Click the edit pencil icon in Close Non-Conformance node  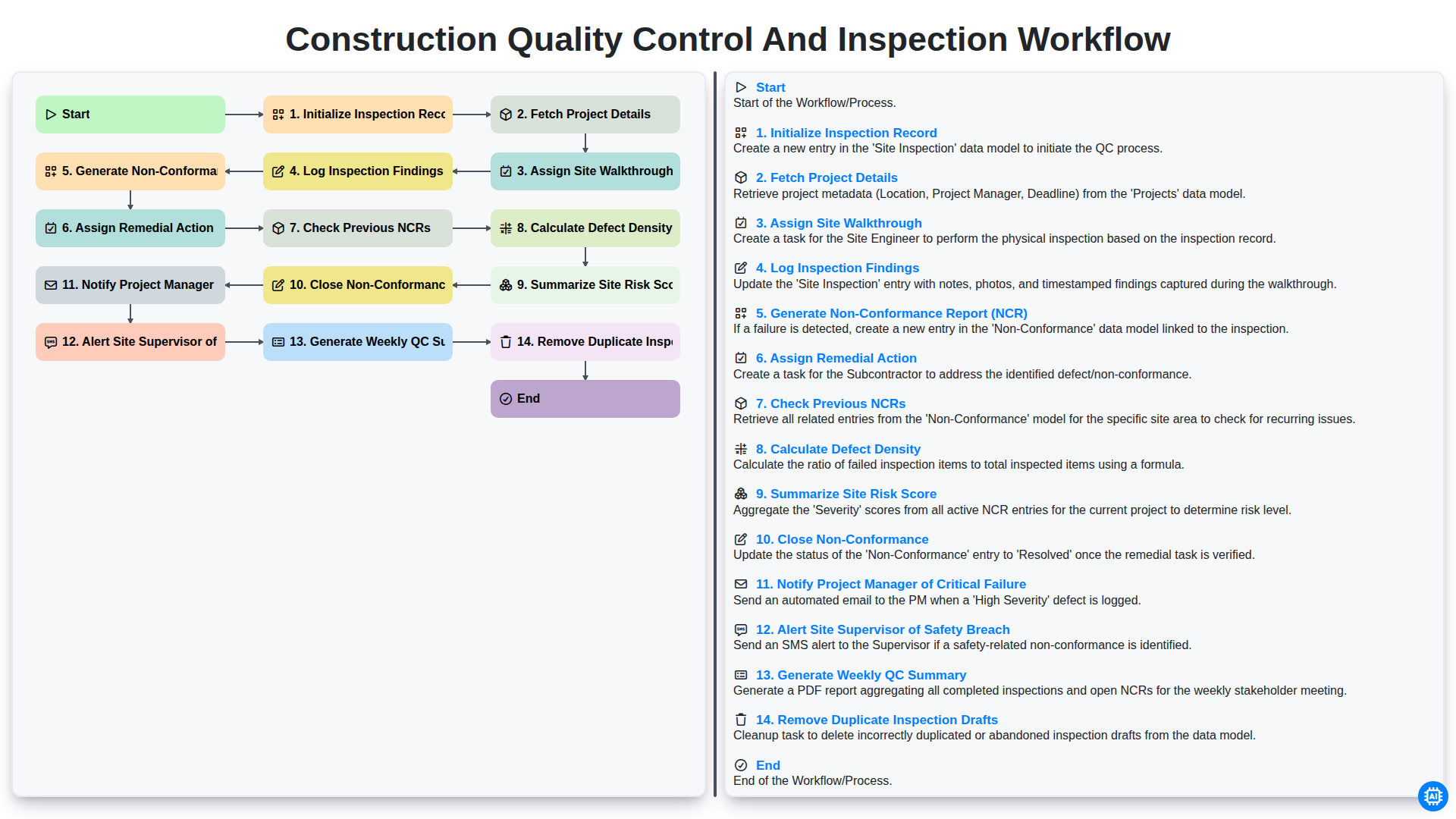(x=278, y=285)
